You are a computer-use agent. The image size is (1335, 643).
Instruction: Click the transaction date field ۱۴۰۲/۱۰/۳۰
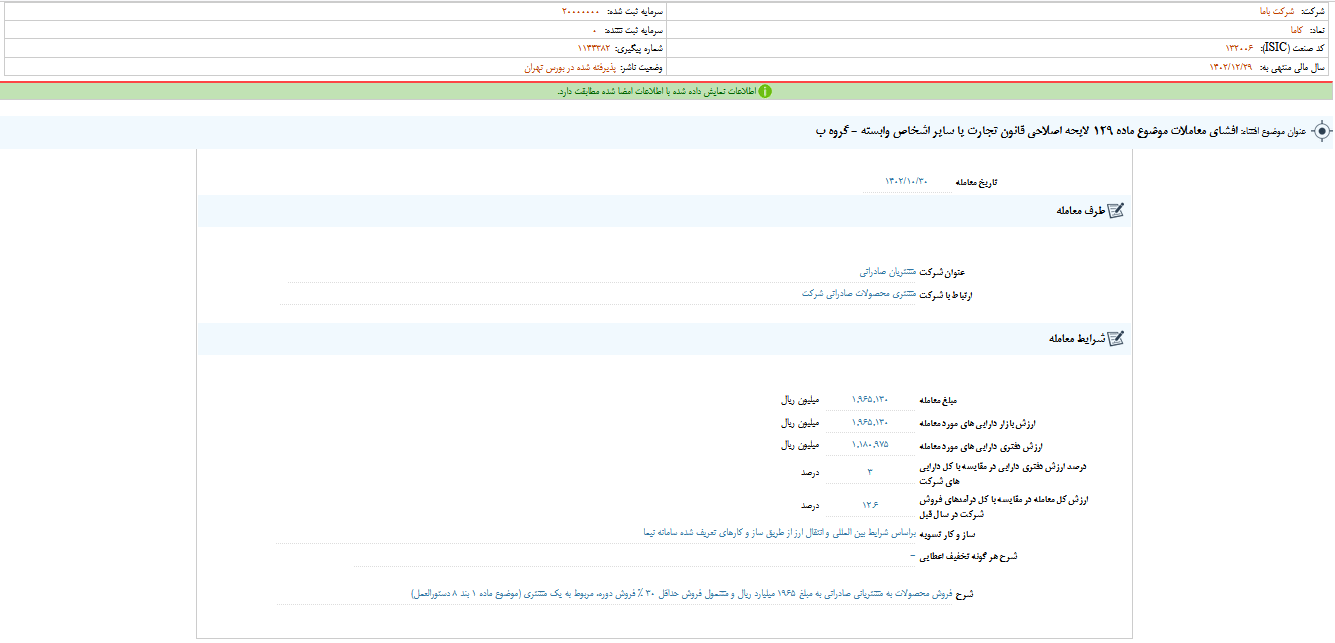click(x=906, y=181)
